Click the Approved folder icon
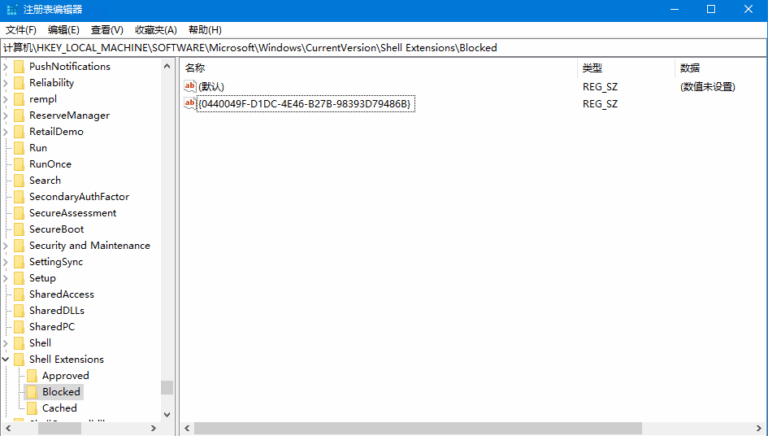The height and width of the screenshot is (436, 768). coord(32,376)
